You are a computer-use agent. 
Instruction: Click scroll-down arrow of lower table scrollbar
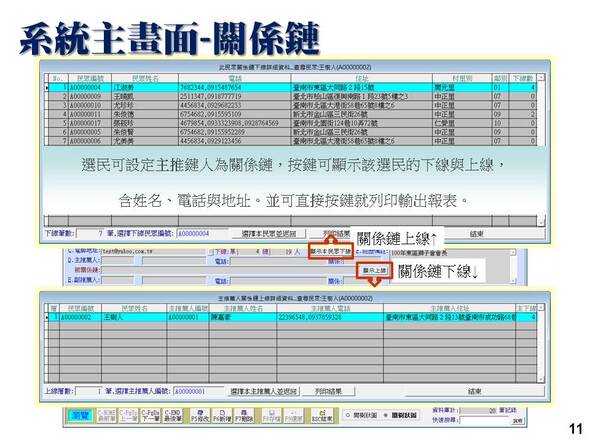click(x=541, y=379)
